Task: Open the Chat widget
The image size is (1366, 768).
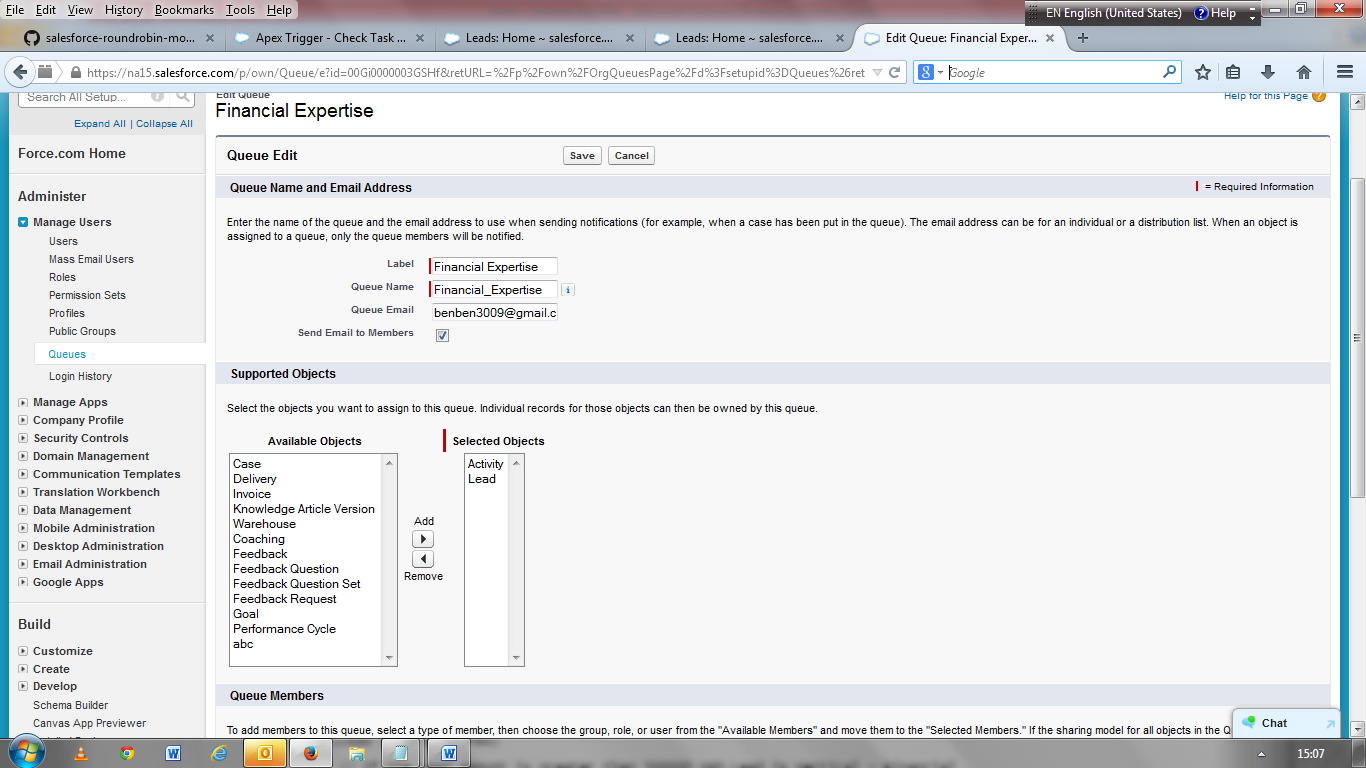Action: pyautogui.click(x=1284, y=723)
